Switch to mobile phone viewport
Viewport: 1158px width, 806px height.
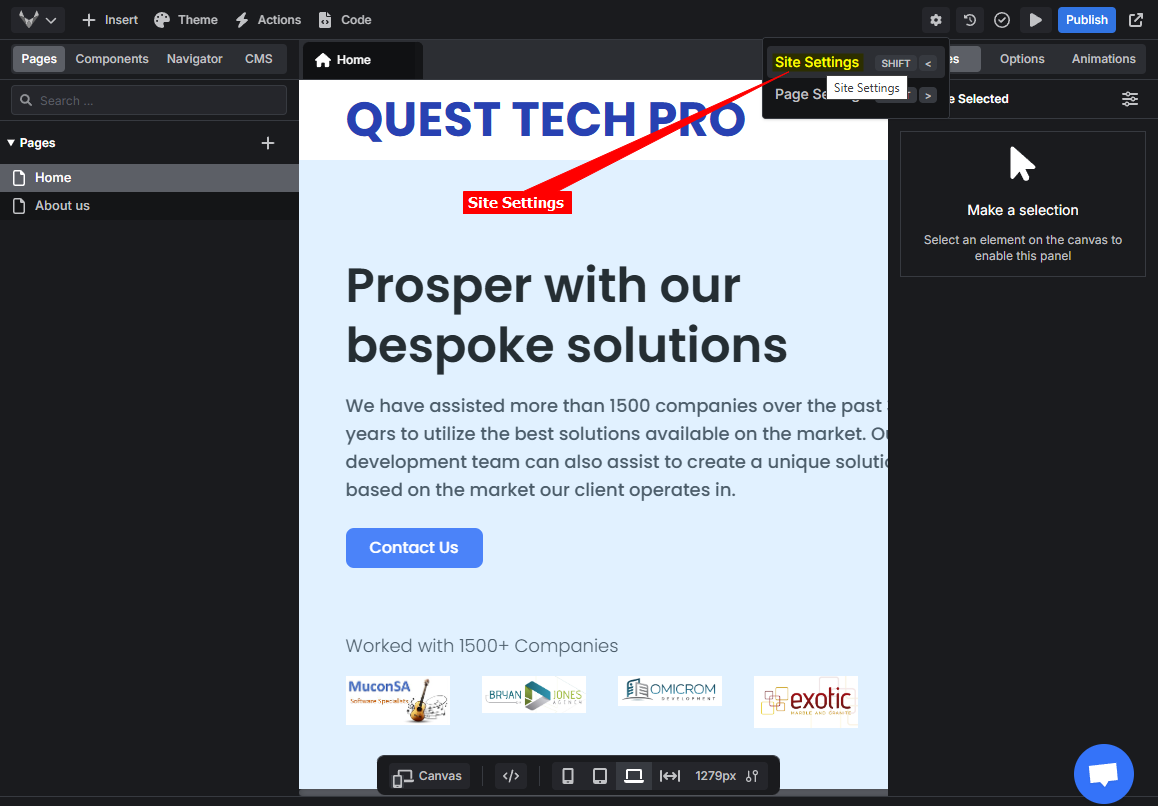[568, 776]
